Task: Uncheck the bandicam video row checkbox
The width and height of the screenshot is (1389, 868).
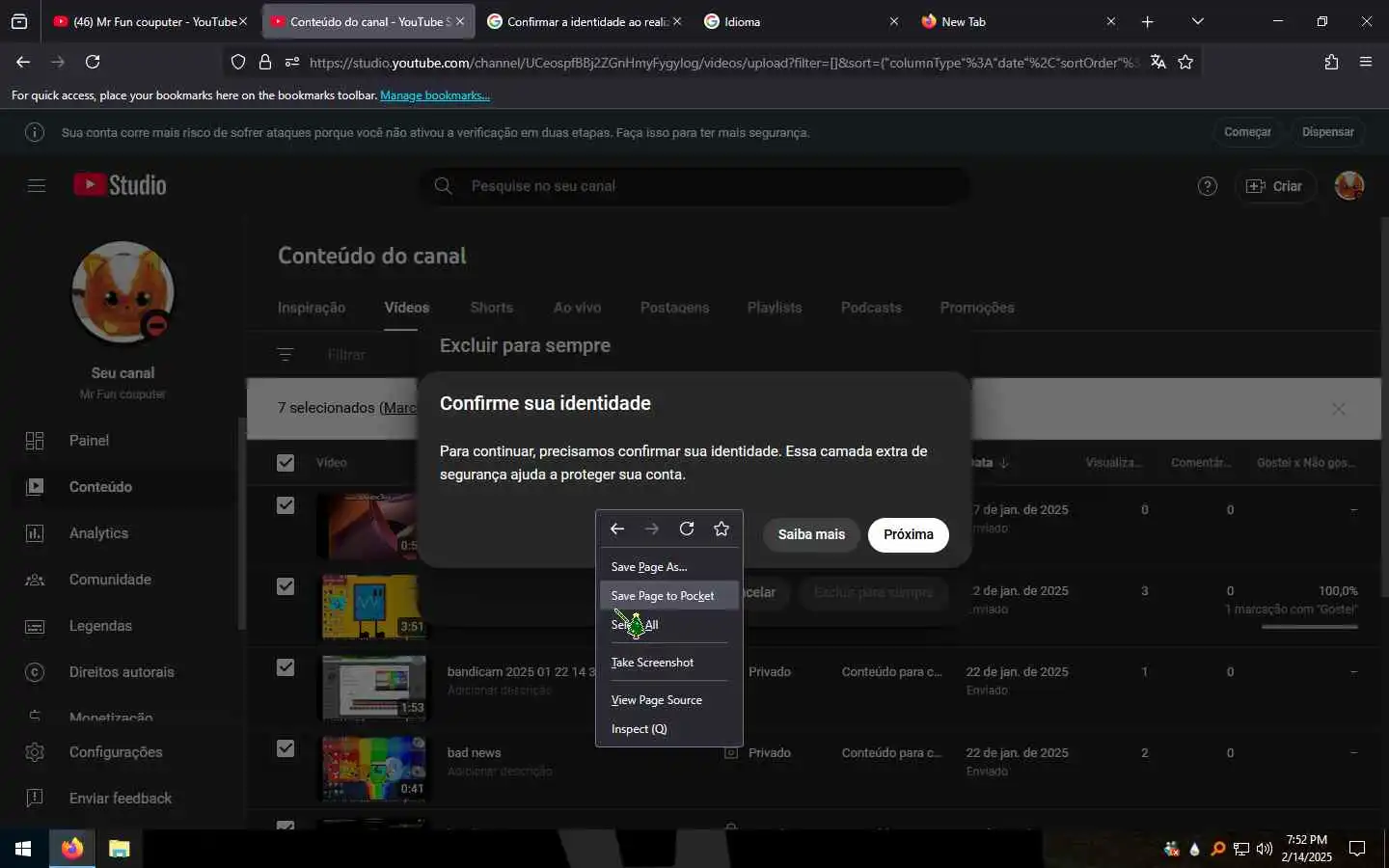Action: coord(286,667)
